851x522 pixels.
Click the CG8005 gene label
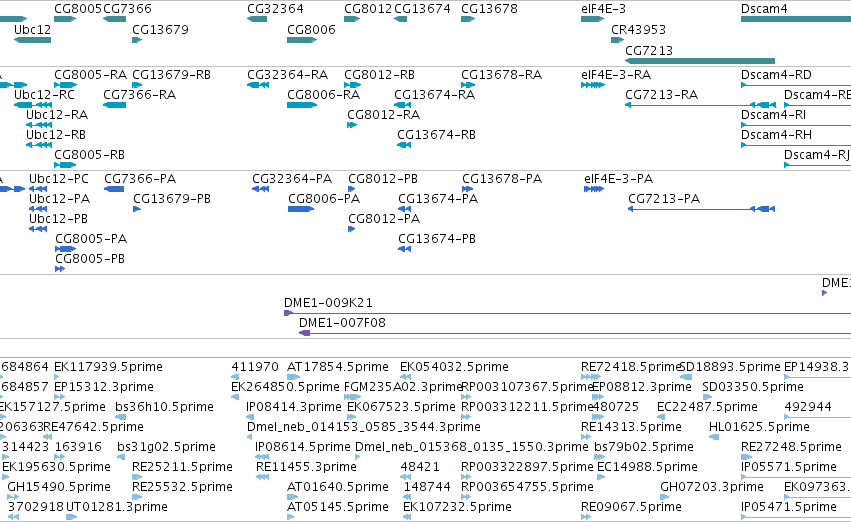(x=78, y=9)
